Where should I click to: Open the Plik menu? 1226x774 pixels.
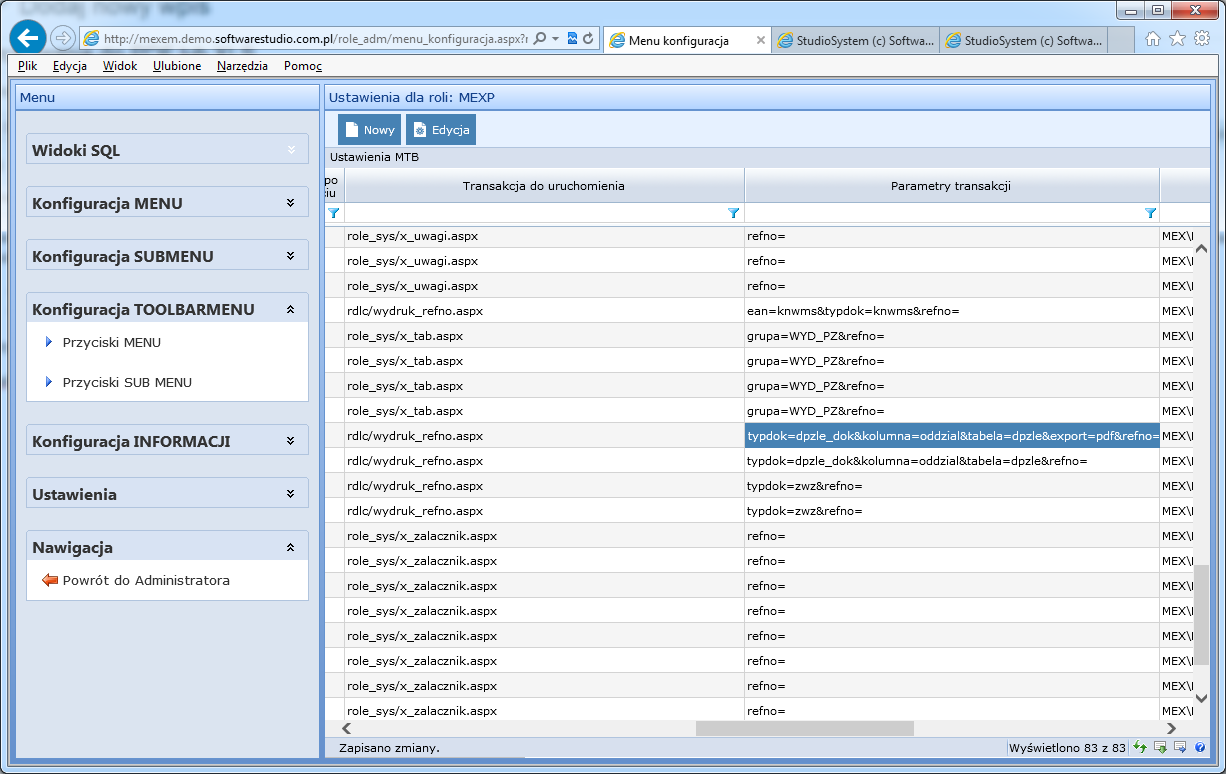[x=27, y=66]
